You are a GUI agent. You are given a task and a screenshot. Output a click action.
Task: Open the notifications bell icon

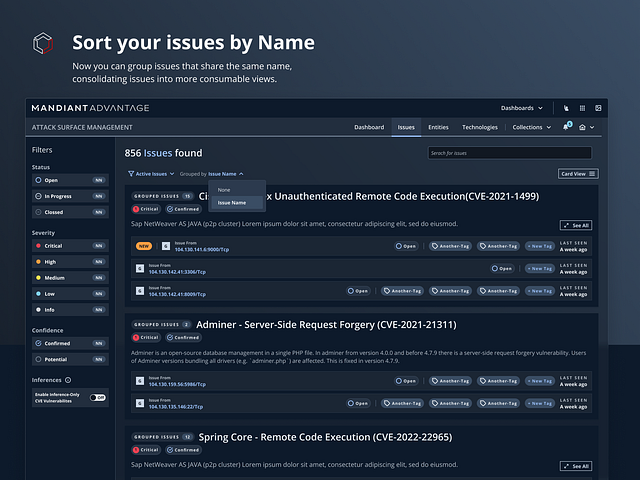(566, 127)
